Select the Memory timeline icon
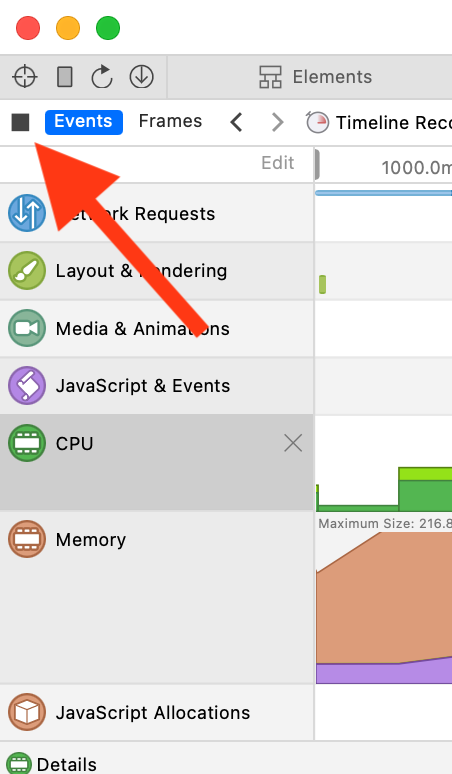The image size is (452, 774). click(27, 539)
